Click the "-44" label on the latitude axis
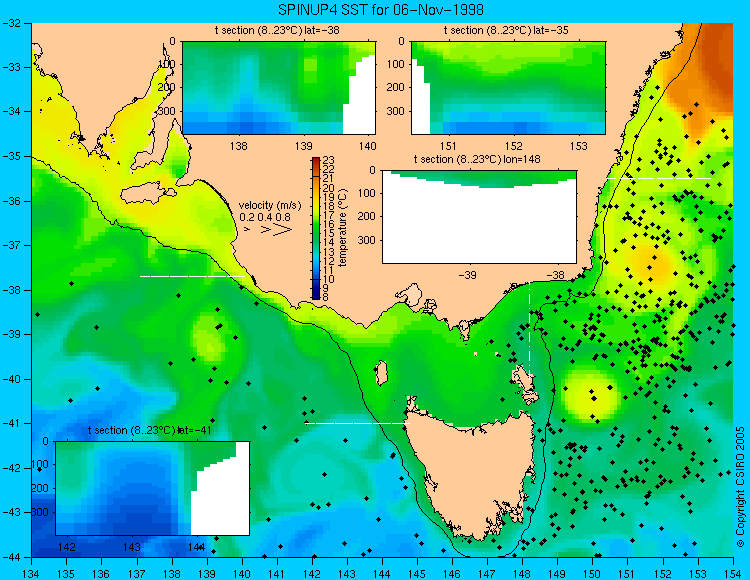Viewport: 750px width, 580px height. click(x=11, y=557)
